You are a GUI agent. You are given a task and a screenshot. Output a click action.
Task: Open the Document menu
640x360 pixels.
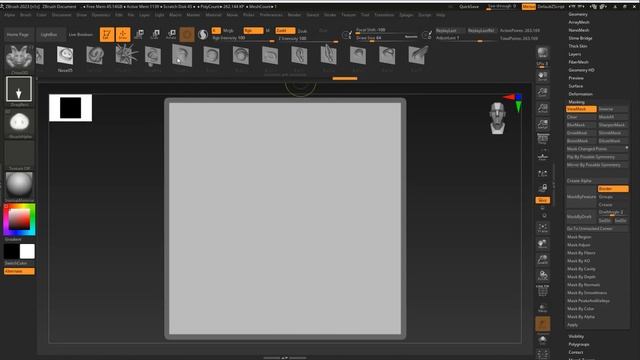61,15
